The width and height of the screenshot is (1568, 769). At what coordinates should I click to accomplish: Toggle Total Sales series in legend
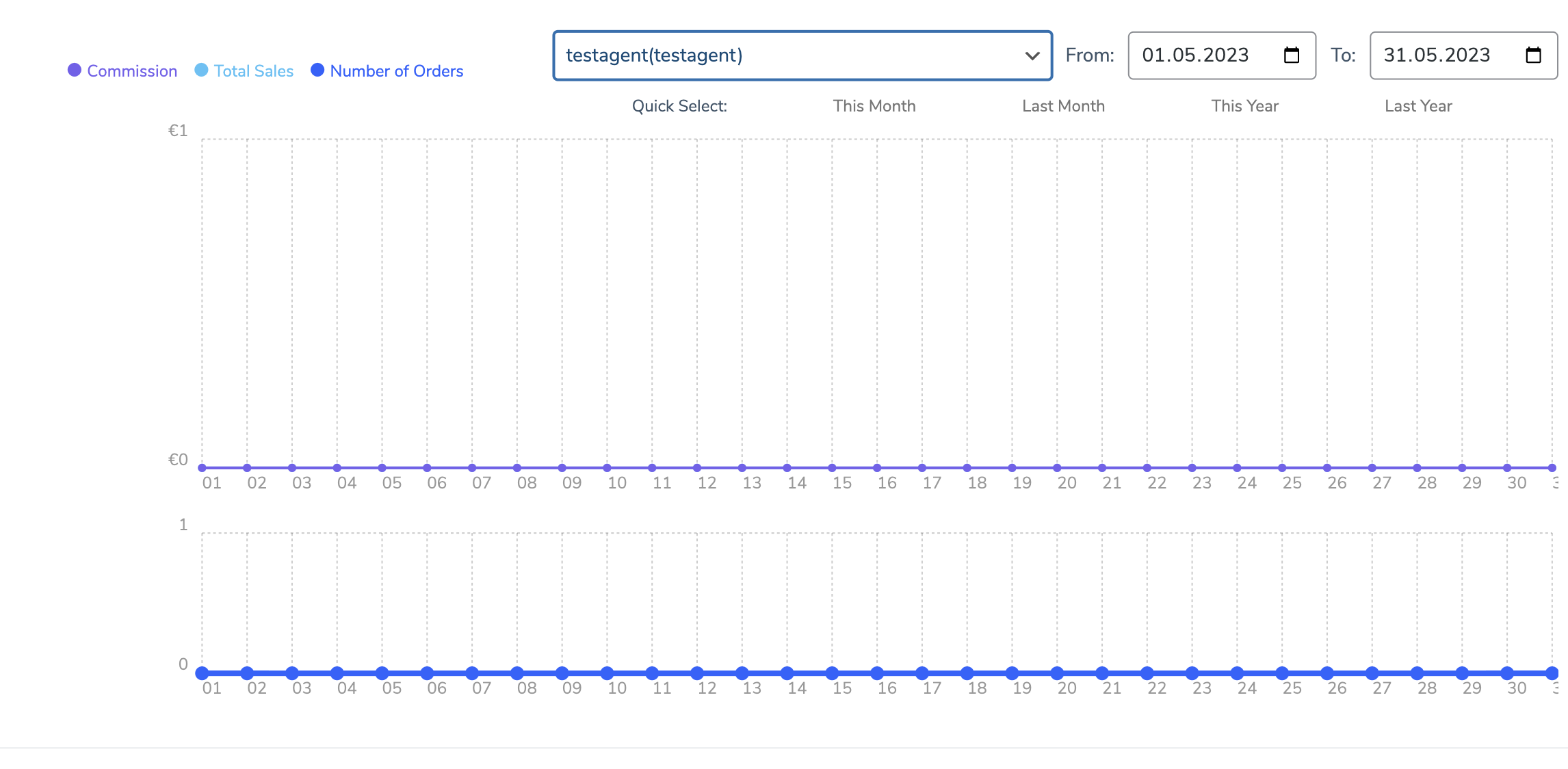244,70
